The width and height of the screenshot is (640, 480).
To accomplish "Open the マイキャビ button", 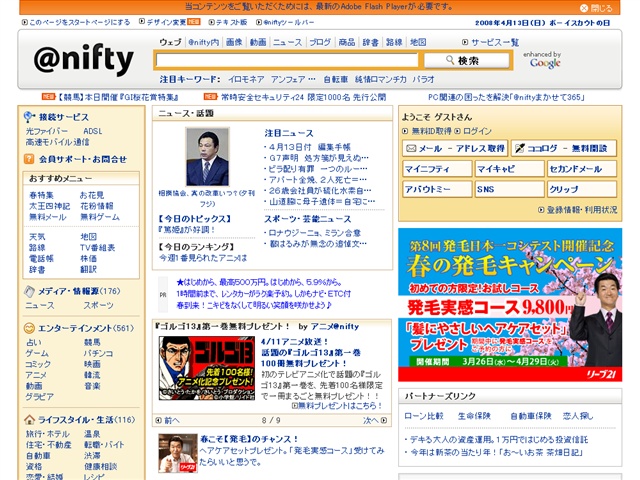I will [509, 169].
